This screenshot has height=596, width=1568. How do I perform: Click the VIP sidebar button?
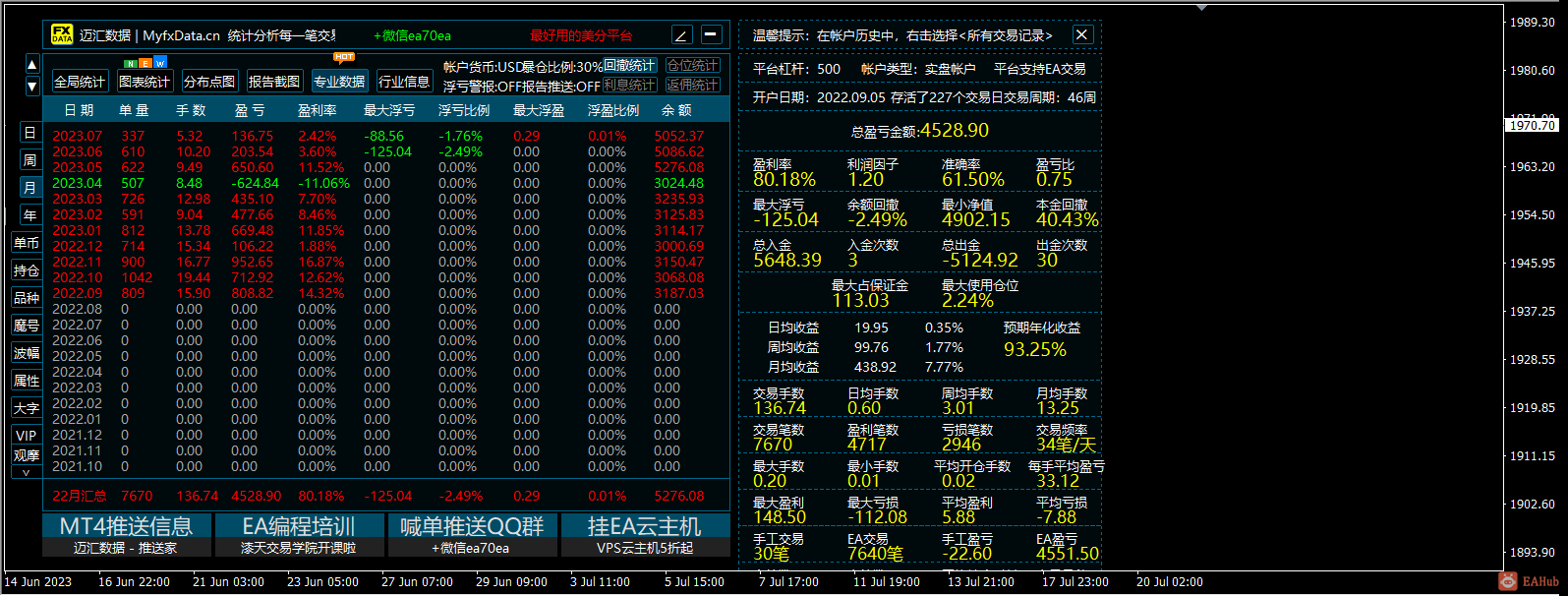(27, 436)
